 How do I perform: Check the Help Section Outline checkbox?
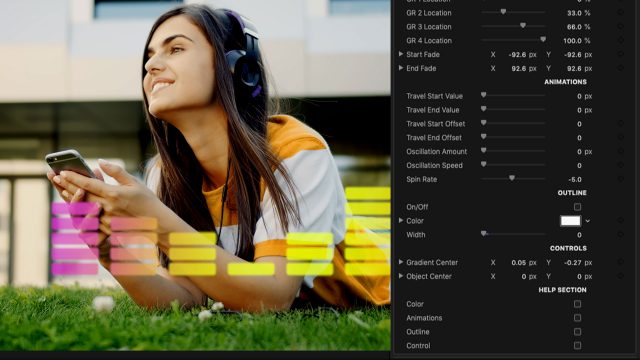577,332
